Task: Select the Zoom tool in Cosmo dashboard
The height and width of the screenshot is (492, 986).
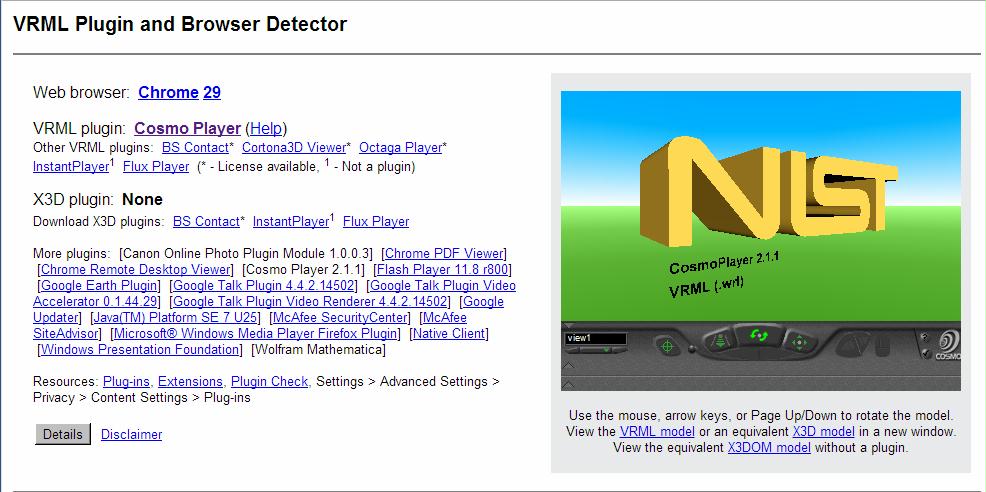Action: coord(720,341)
